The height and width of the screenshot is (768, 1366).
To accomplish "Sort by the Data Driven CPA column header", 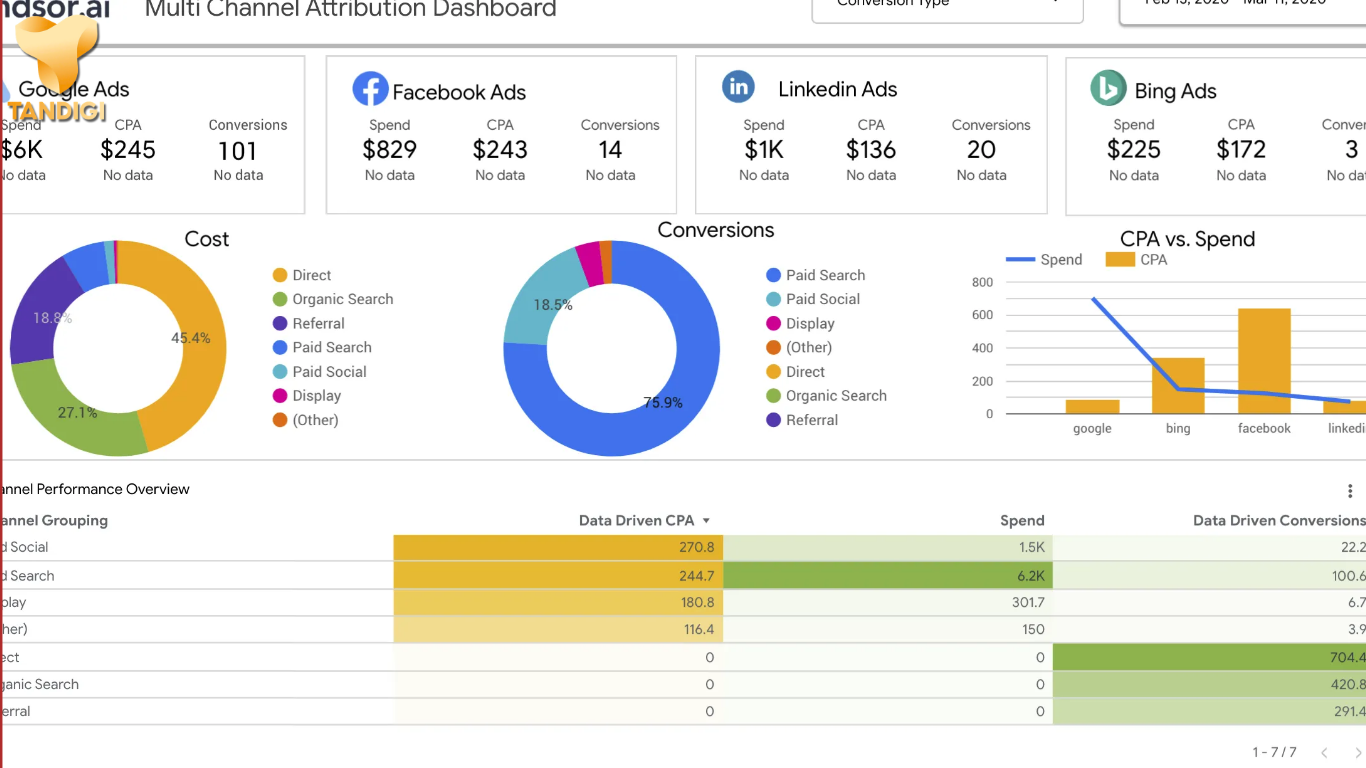I will pyautogui.click(x=635, y=521).
